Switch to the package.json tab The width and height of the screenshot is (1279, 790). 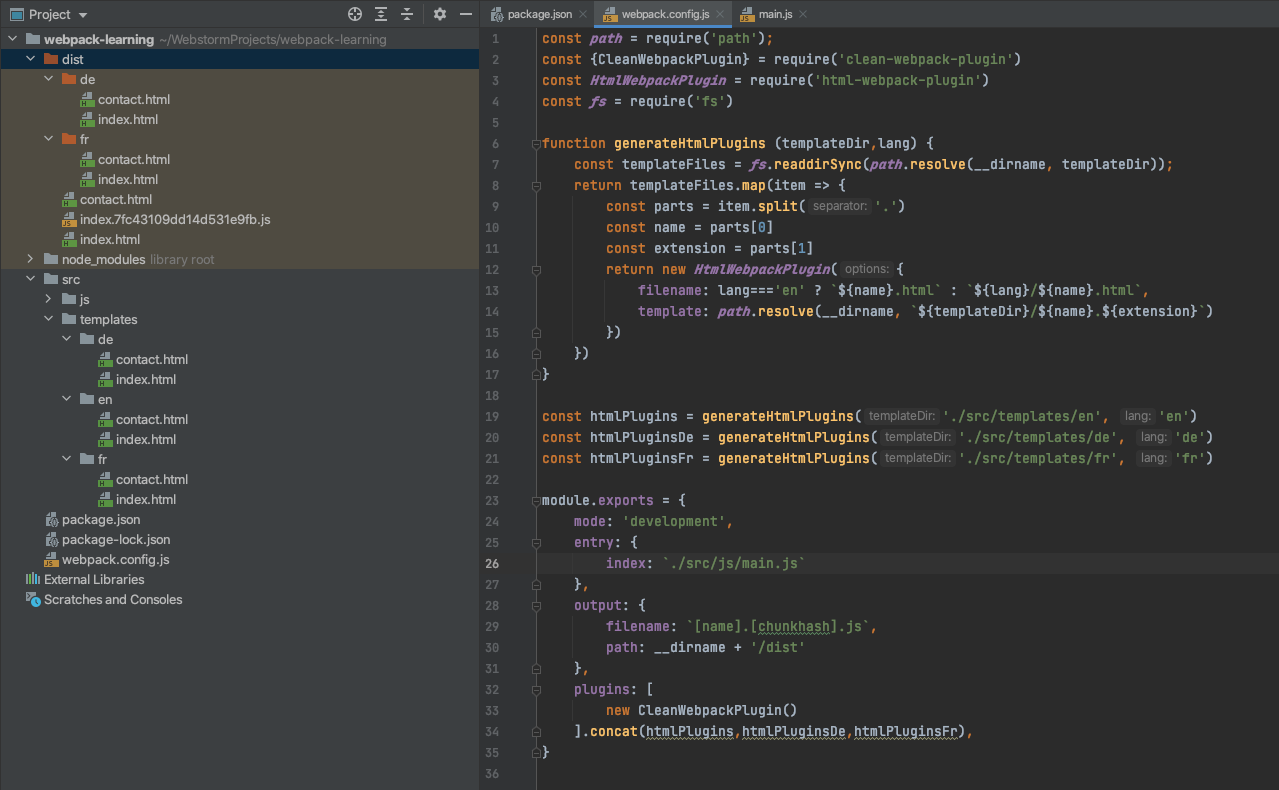pos(539,14)
